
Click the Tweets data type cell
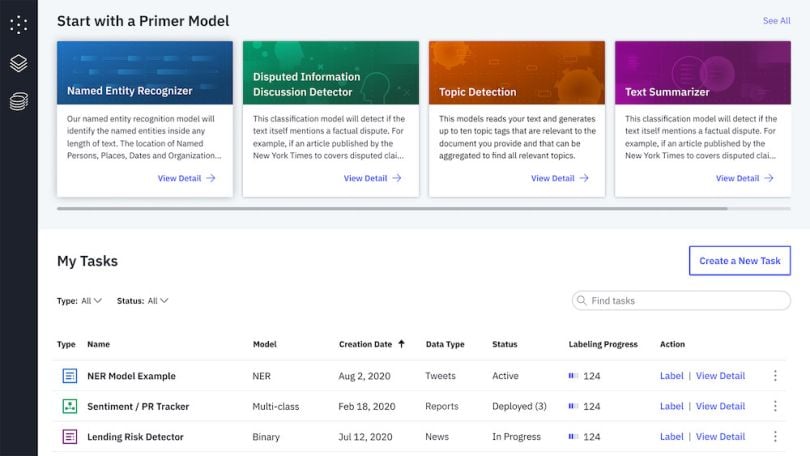coord(440,376)
